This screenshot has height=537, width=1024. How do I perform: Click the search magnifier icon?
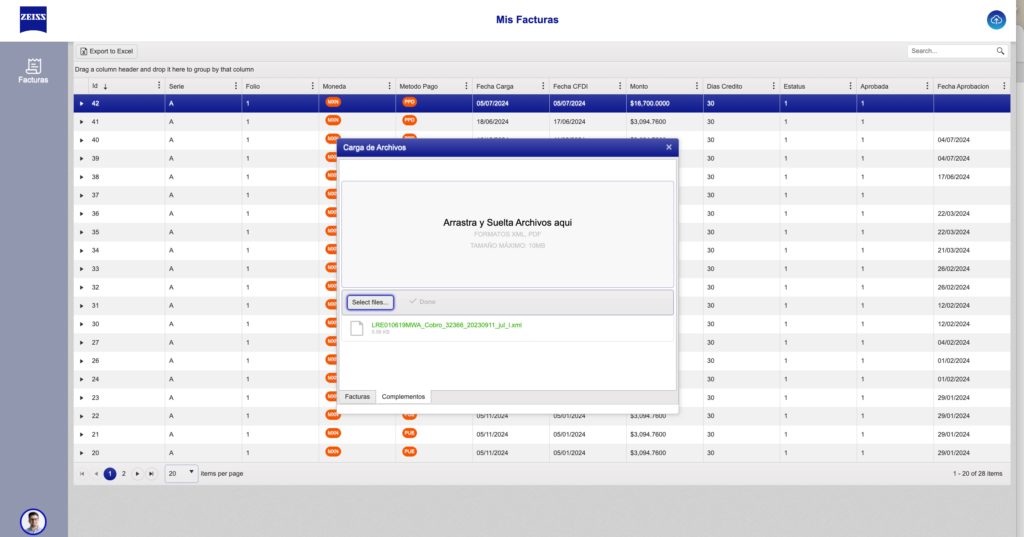(x=1000, y=51)
